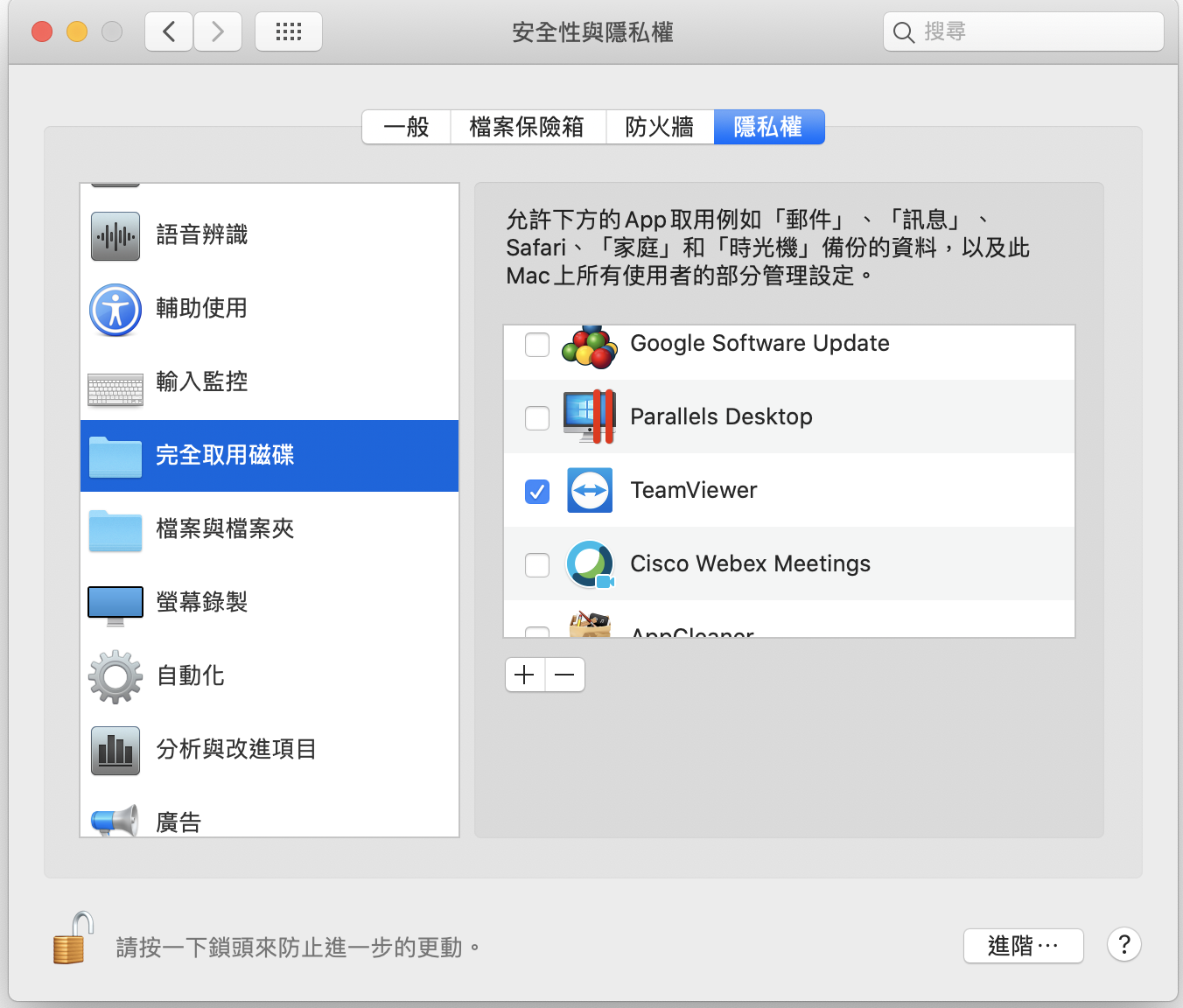Click the TeamViewer app icon

(590, 490)
